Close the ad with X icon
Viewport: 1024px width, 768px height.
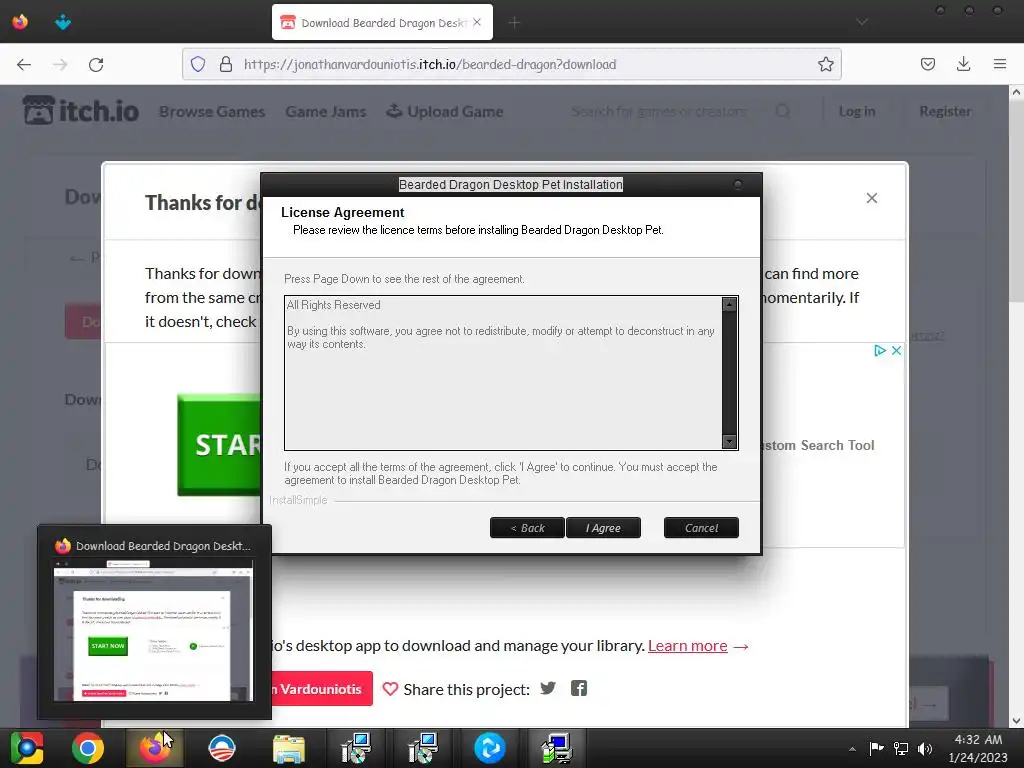(897, 351)
